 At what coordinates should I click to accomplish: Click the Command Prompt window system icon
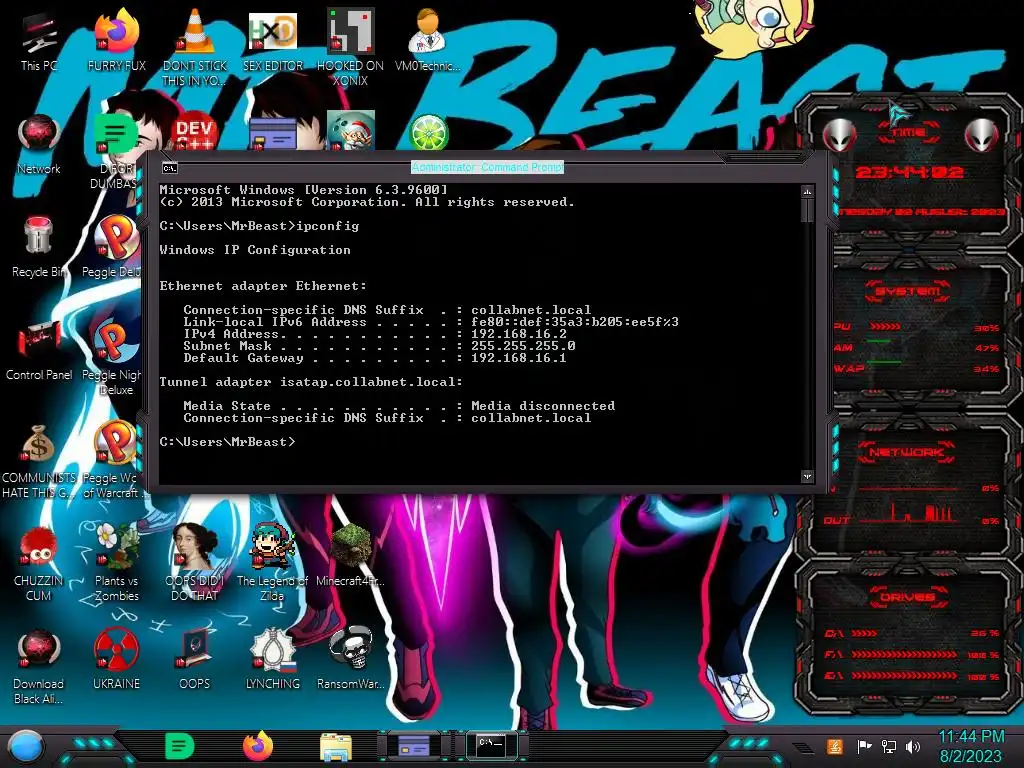pyautogui.click(x=170, y=168)
